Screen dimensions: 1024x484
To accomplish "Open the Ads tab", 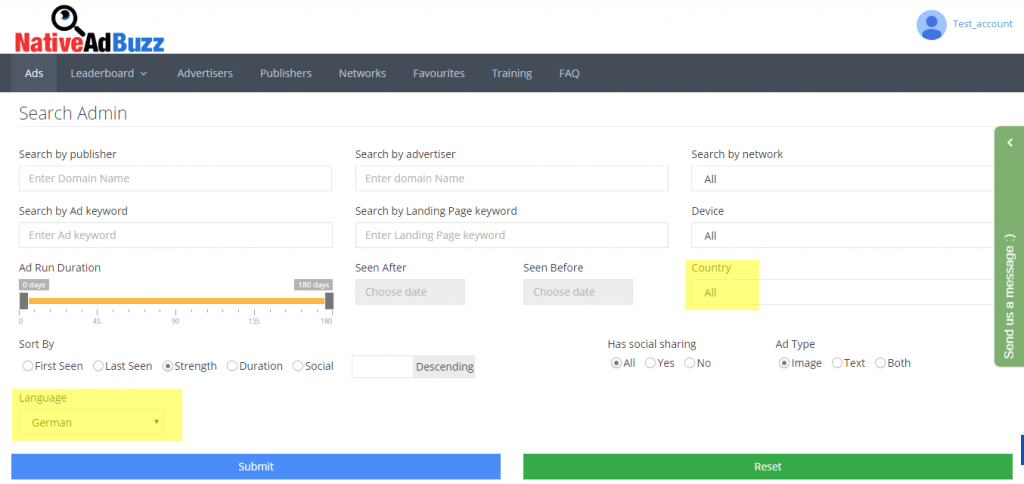I will pyautogui.click(x=34, y=73).
